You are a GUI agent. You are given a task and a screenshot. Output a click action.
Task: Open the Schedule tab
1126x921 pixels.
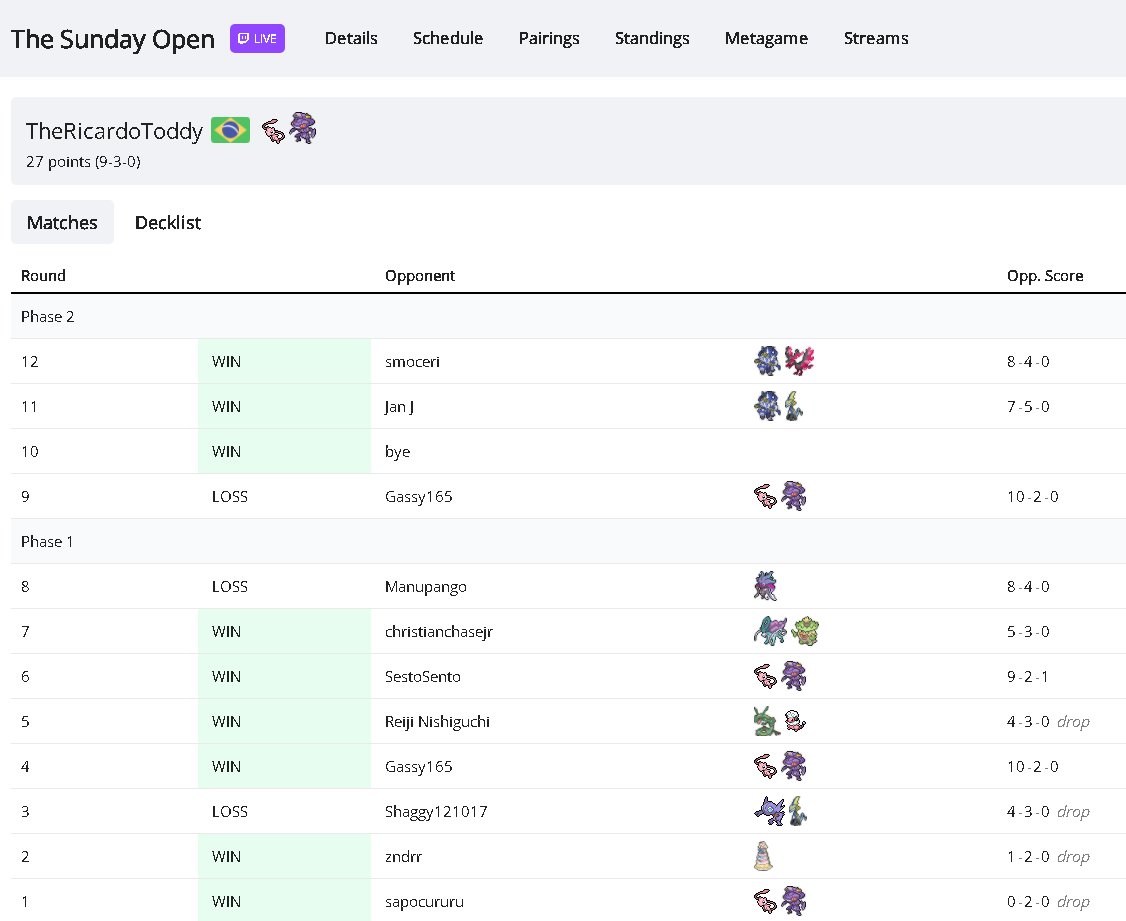pos(447,38)
